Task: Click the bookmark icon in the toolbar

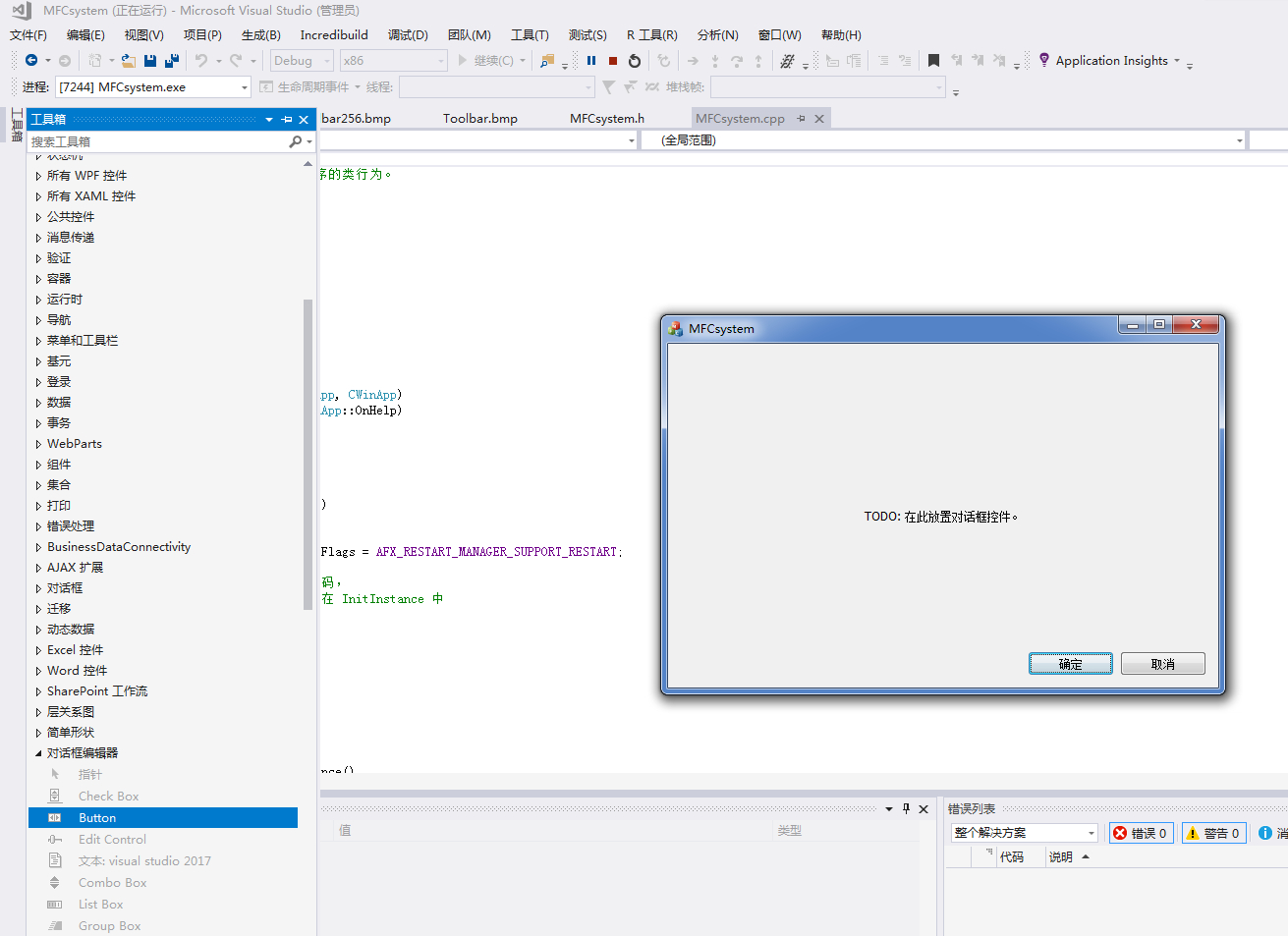Action: point(933,61)
